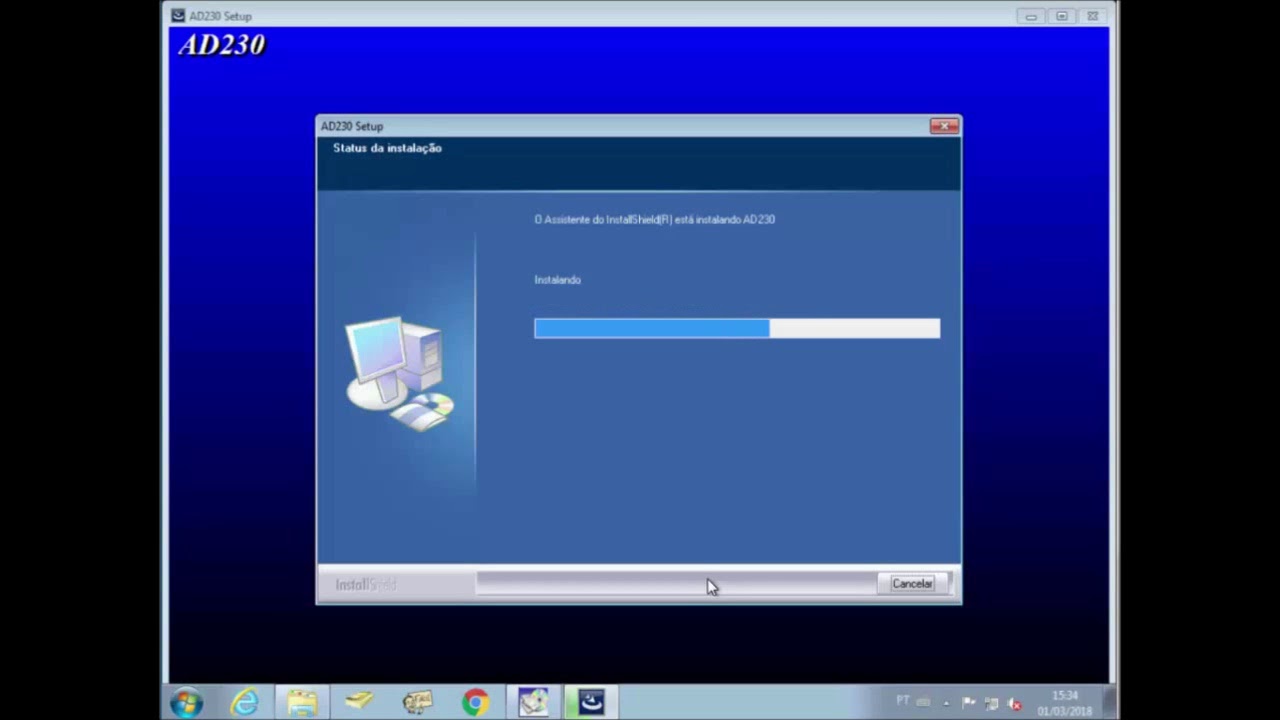Switch to the AD230 setup taskbar icon

pyautogui.click(x=591, y=702)
